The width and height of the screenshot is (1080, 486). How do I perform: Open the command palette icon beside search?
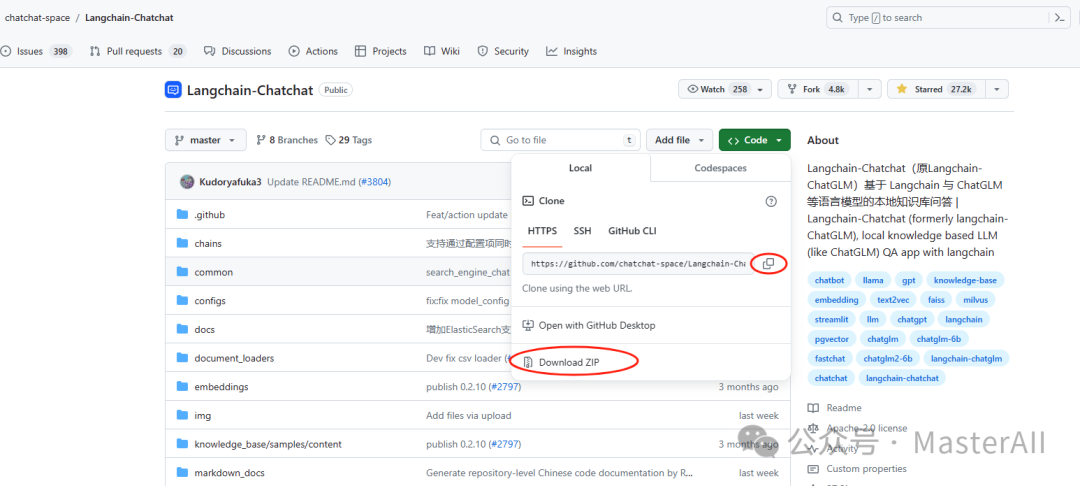pyautogui.click(x=1059, y=18)
